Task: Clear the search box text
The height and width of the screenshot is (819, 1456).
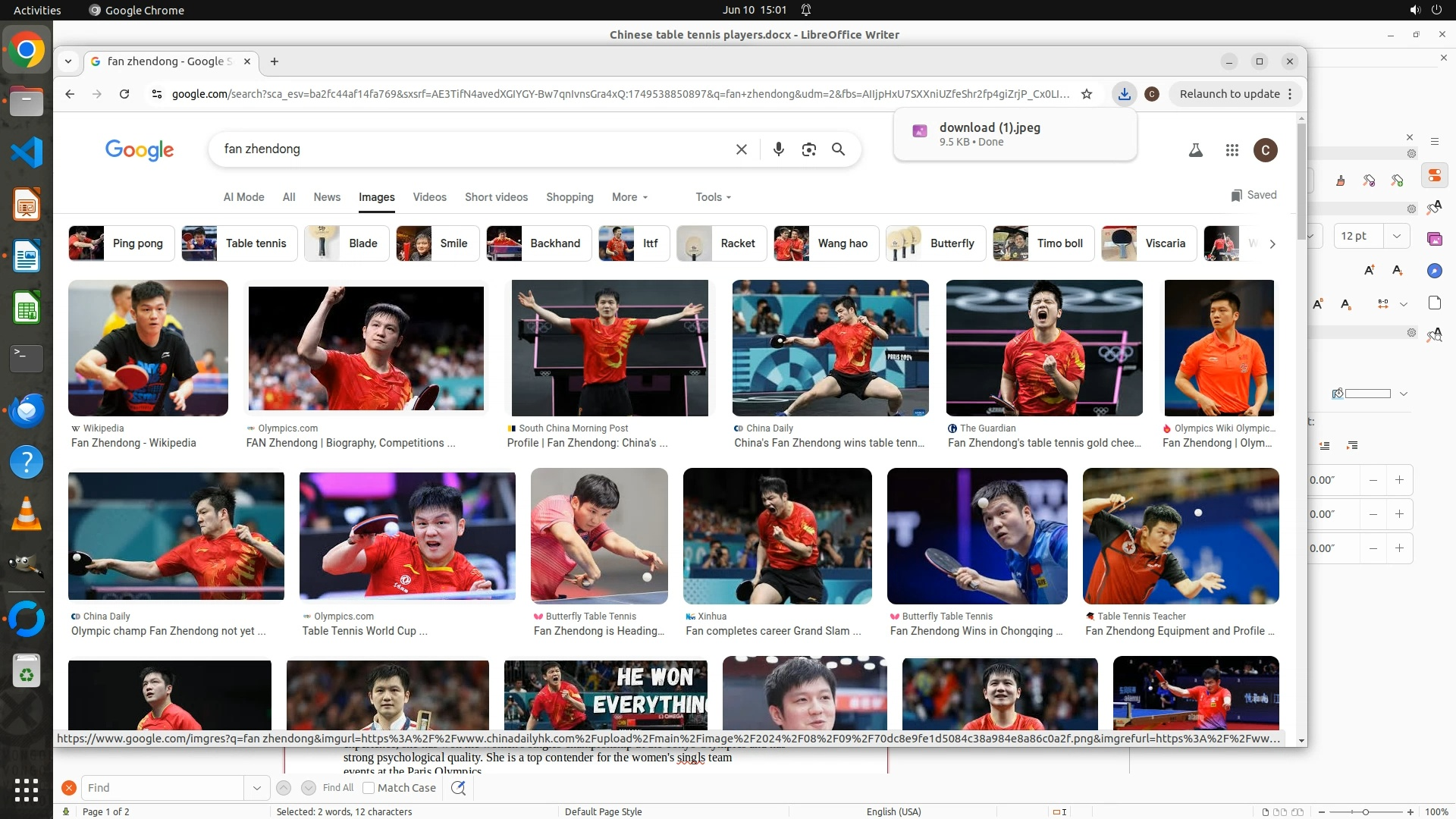Action: pyautogui.click(x=741, y=149)
